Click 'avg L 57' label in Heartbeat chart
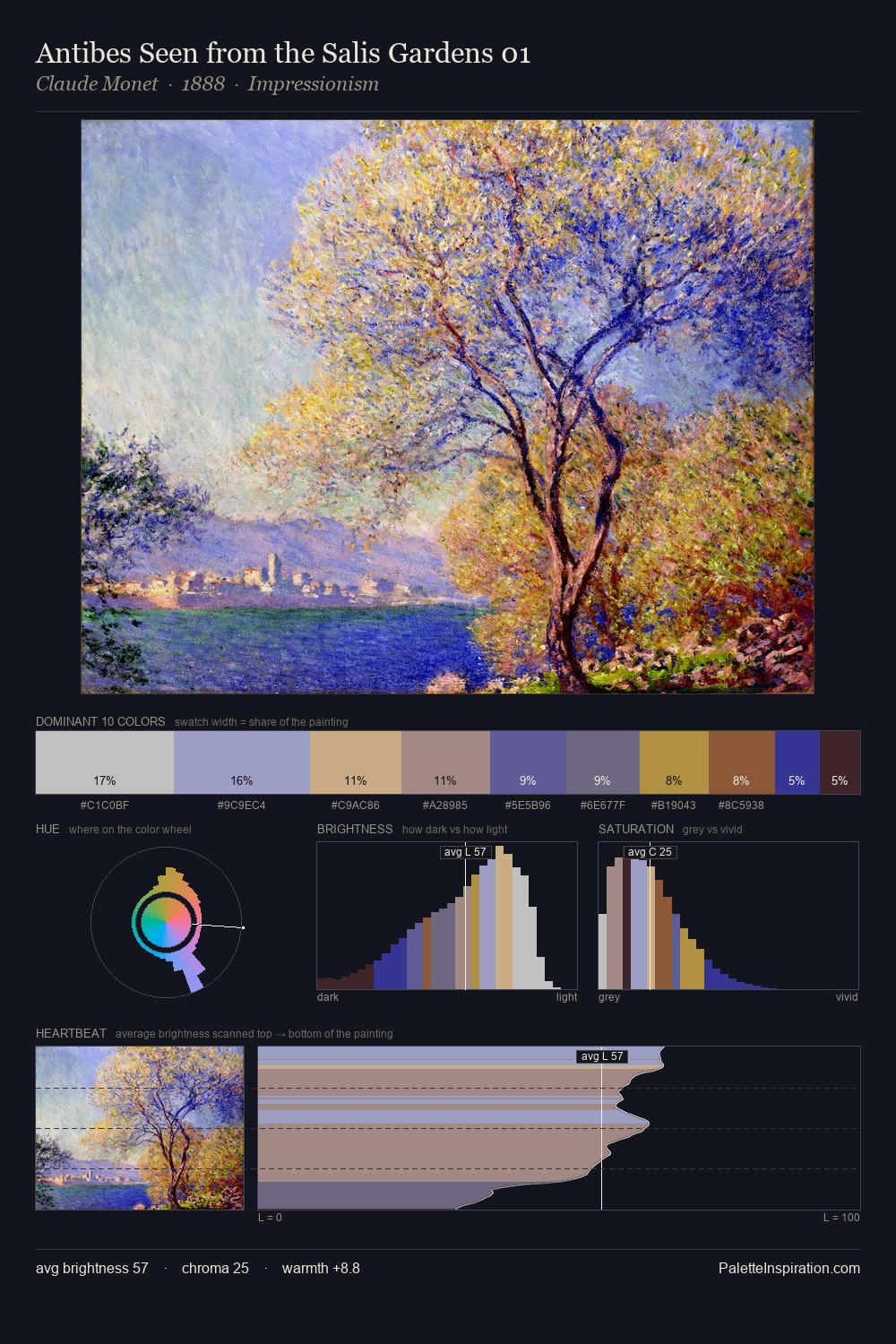The image size is (896, 1344). pos(602,1056)
